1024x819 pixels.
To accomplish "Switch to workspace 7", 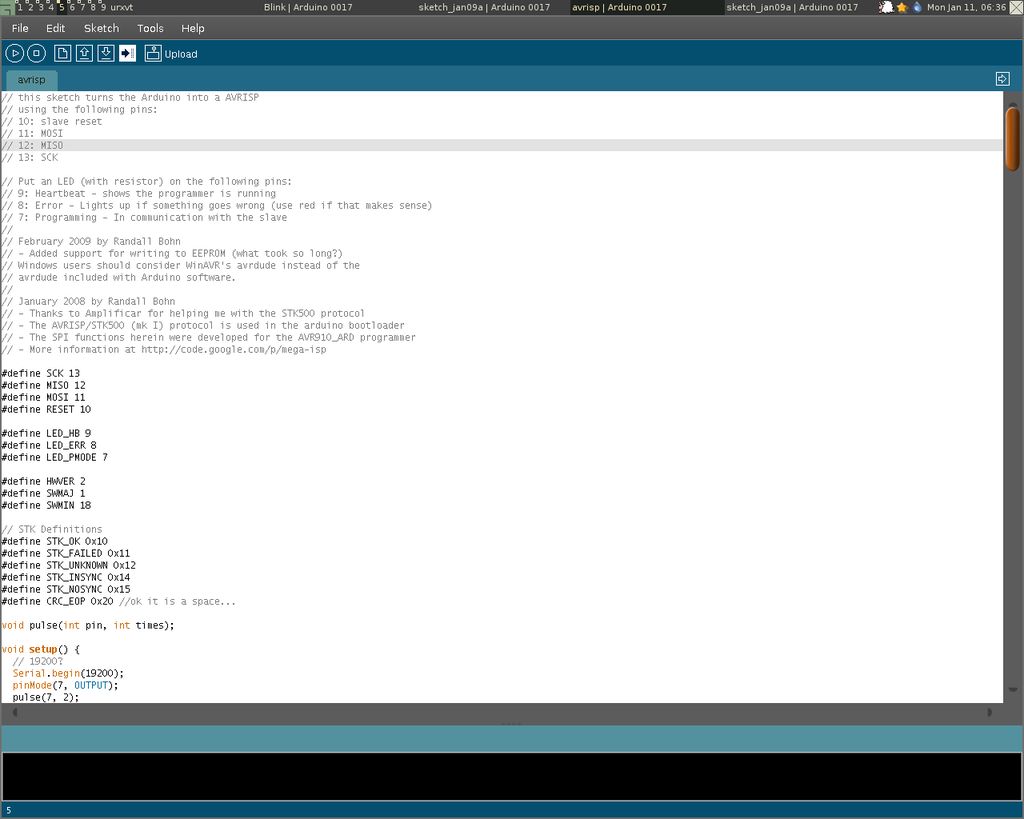I will pyautogui.click(x=82, y=7).
